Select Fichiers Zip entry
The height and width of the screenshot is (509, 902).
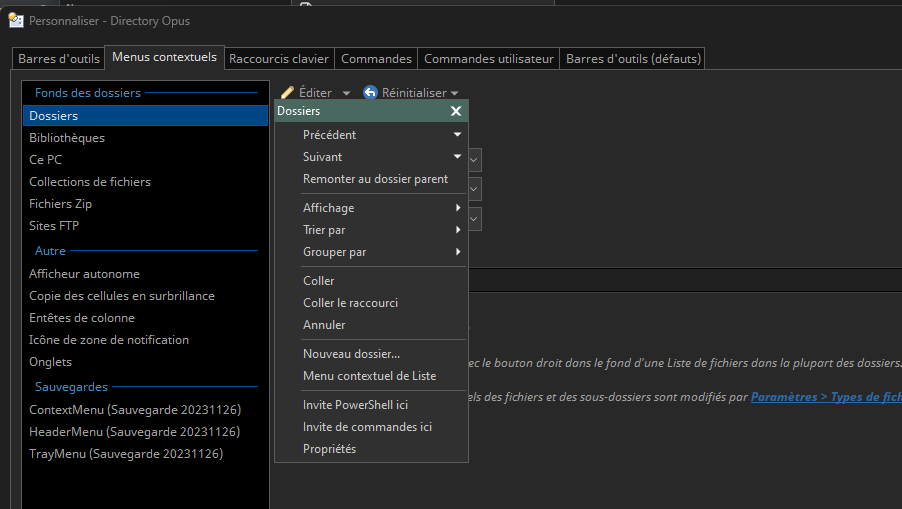(146, 204)
